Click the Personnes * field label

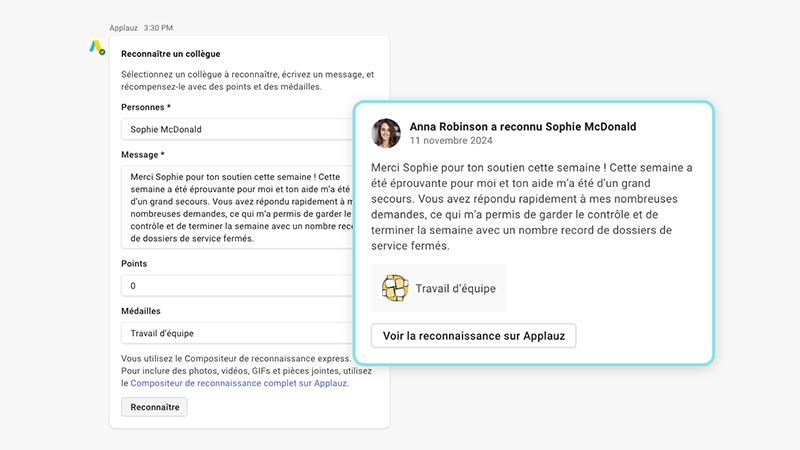click(146, 107)
